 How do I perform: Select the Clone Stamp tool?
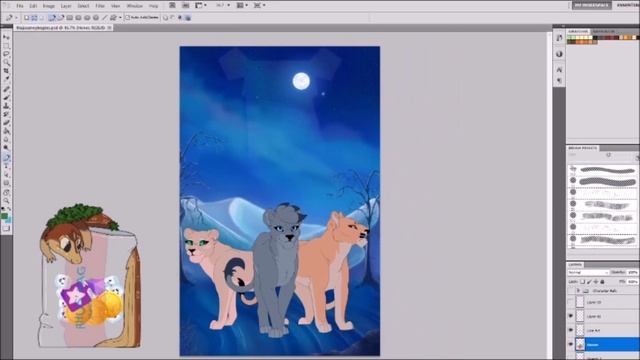6,106
